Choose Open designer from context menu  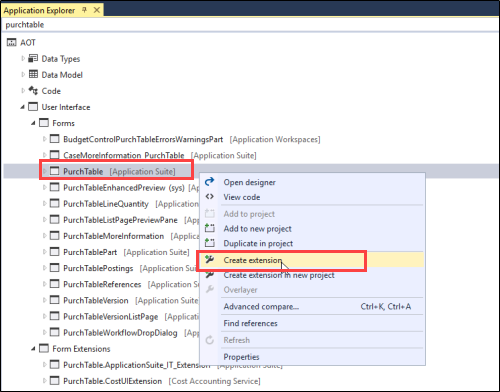[x=249, y=182]
